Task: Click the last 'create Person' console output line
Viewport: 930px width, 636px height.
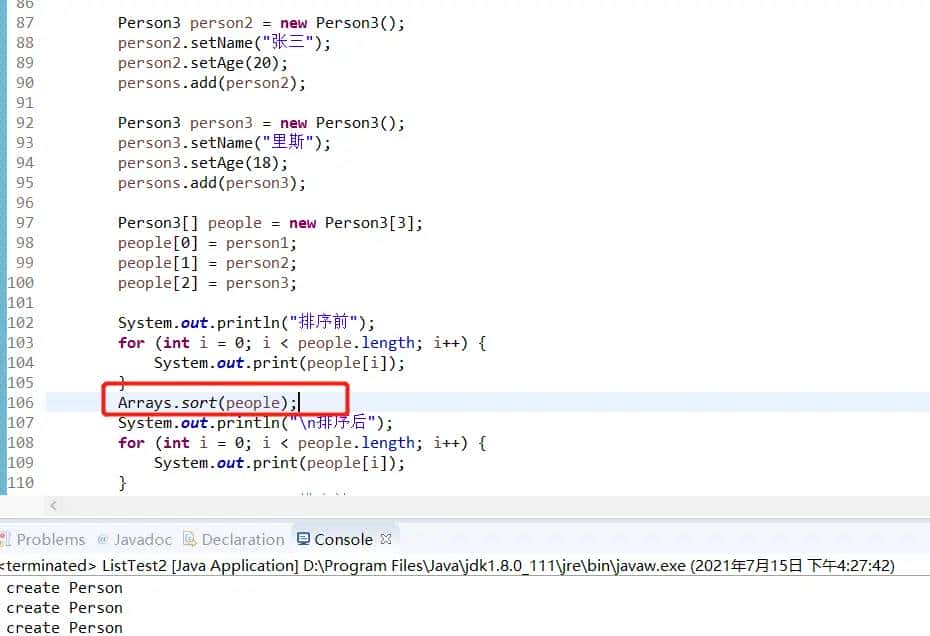Action: pyautogui.click(x=64, y=627)
